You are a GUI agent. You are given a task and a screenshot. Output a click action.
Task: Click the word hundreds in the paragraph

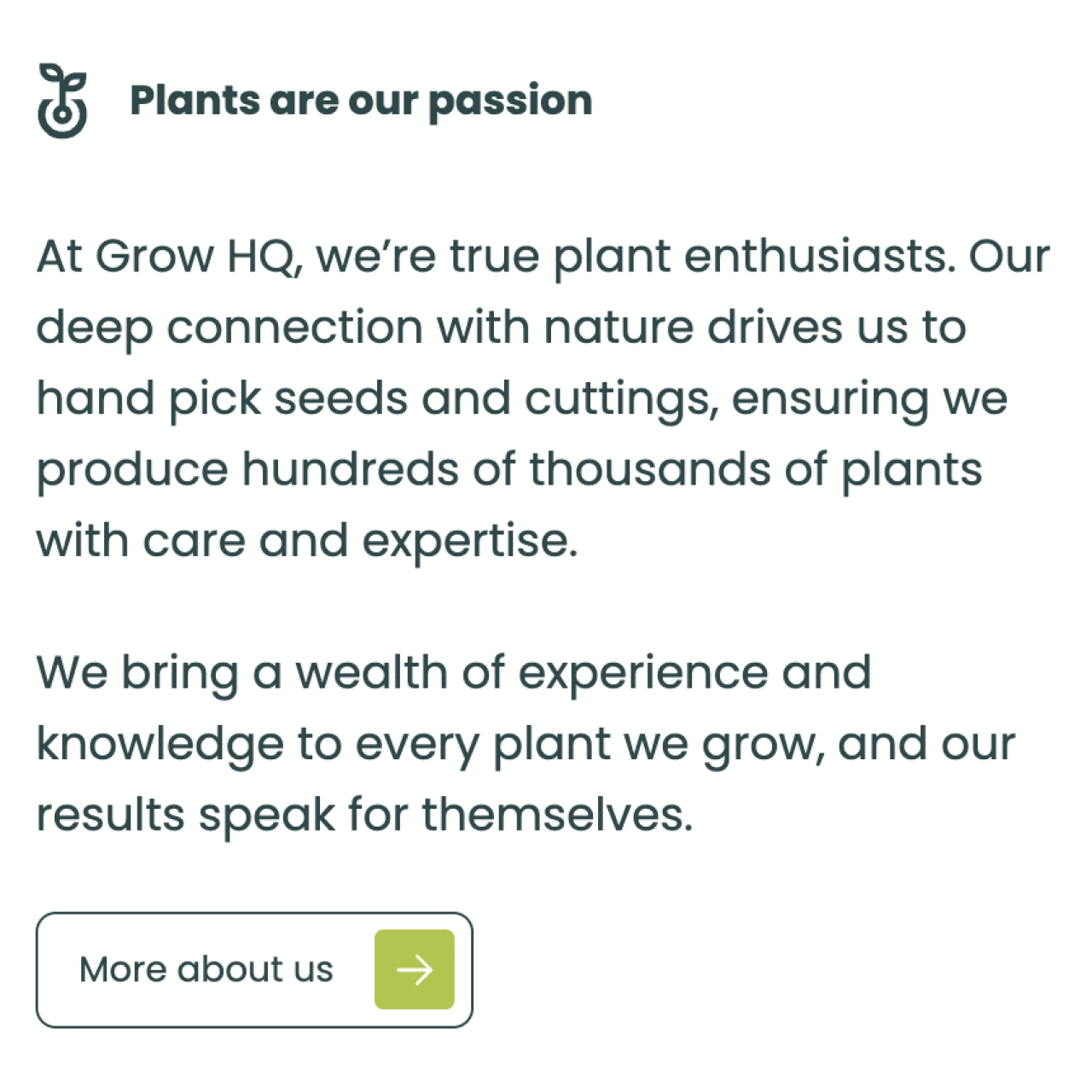click(351, 469)
